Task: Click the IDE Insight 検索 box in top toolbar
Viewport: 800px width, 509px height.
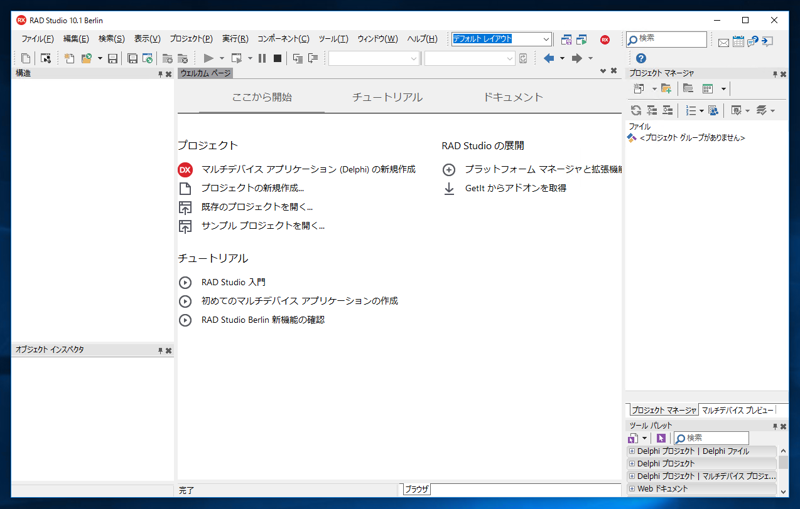Action: (666, 39)
